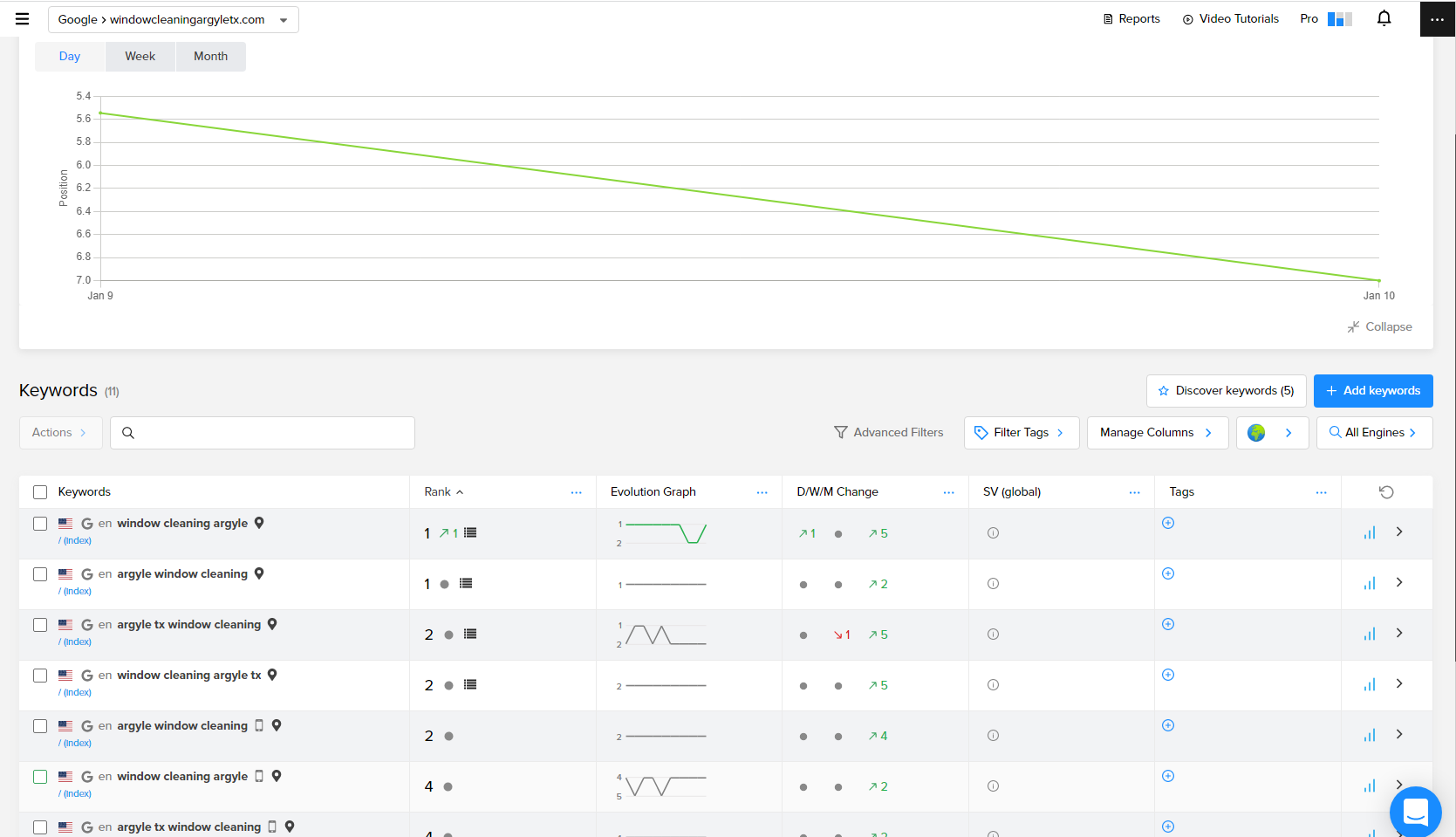
Task: Open the All Engines selector
Action: (1374, 433)
